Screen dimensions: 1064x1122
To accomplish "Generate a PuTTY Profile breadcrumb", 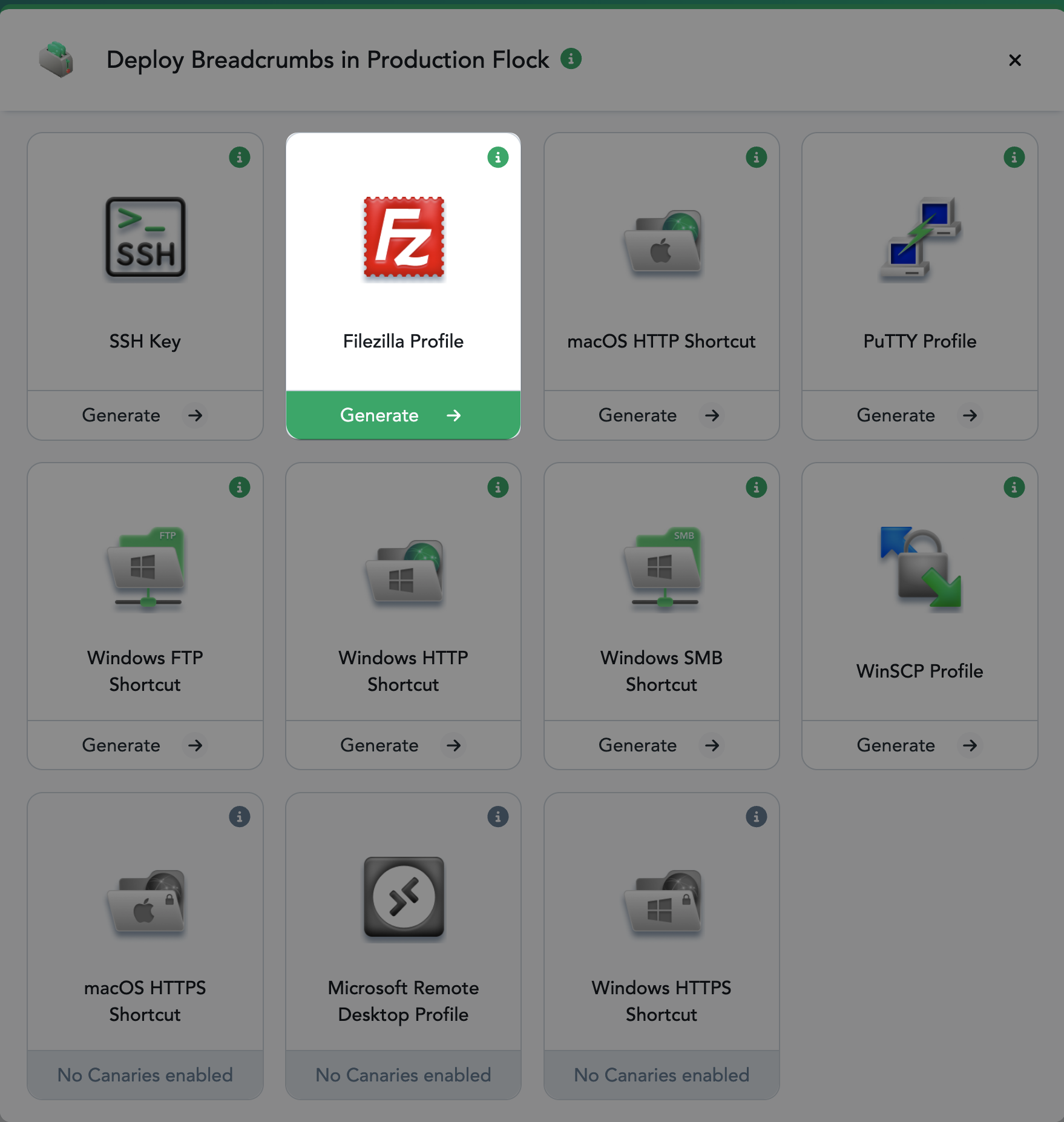I will [x=920, y=415].
